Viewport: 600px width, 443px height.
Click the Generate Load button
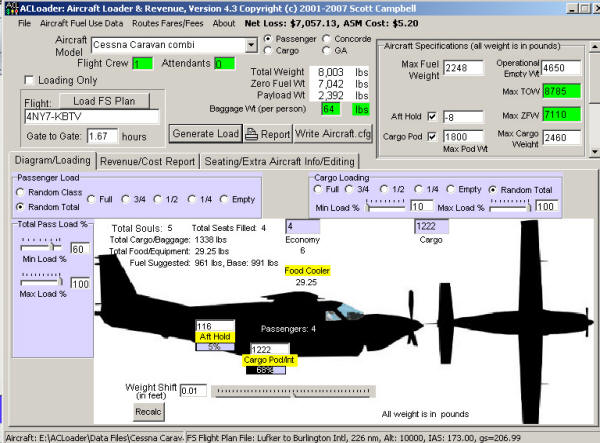pos(205,133)
